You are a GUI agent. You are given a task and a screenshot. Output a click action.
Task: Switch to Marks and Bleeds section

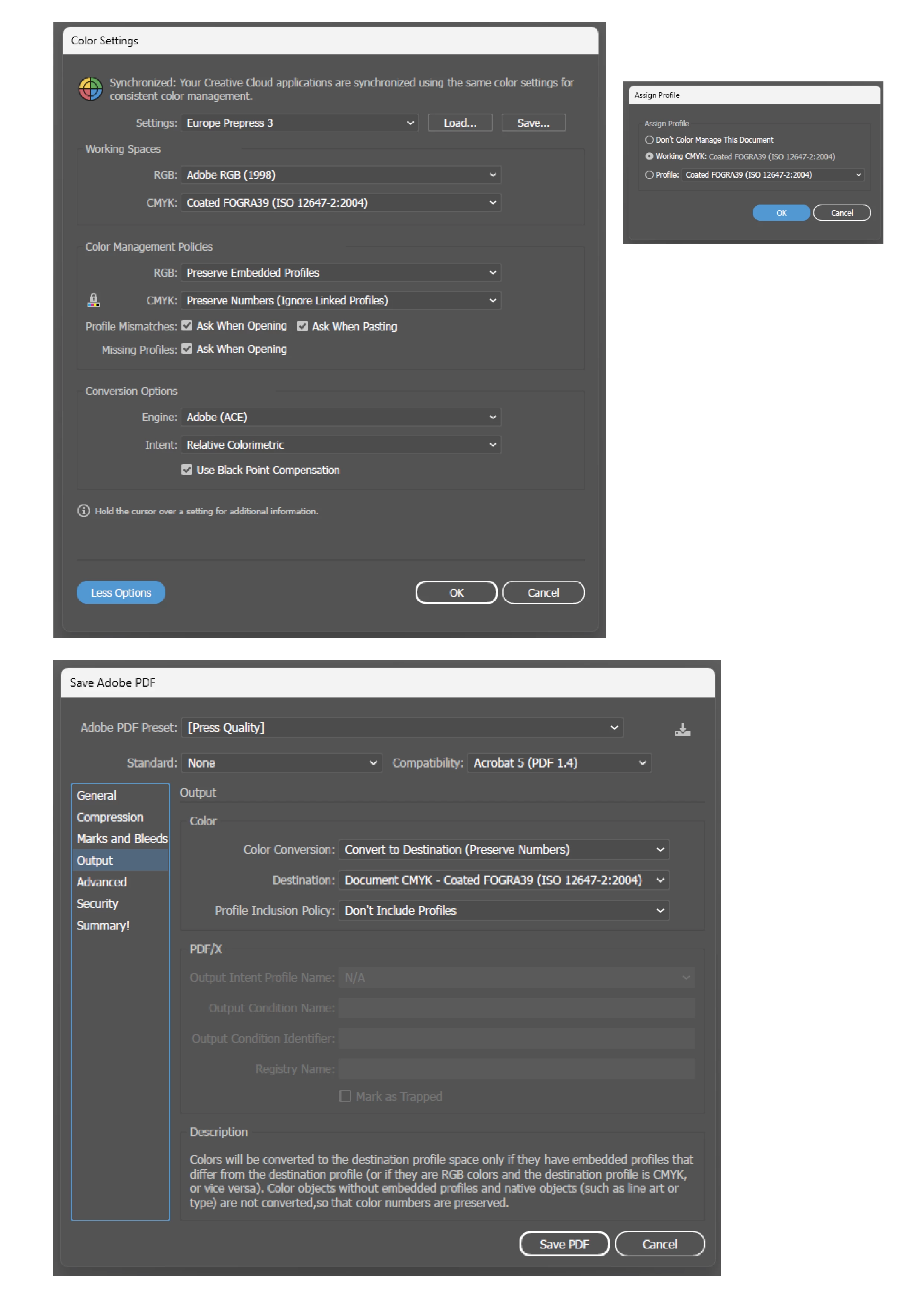122,839
